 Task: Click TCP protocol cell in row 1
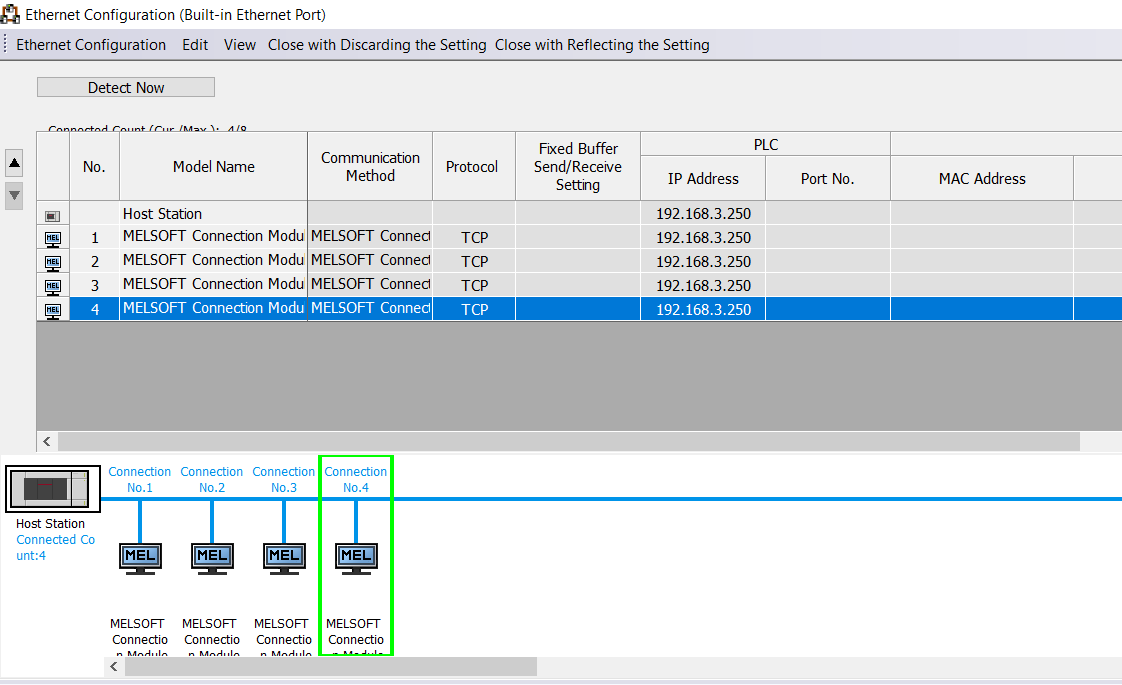[474, 237]
